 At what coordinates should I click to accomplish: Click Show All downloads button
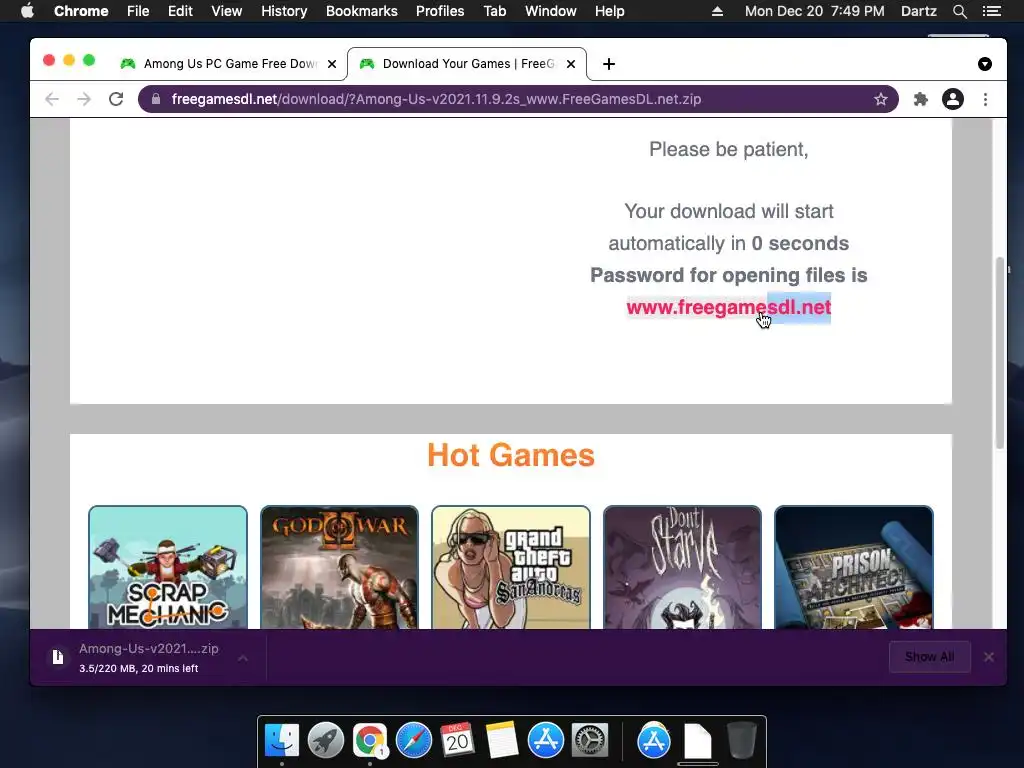929,657
